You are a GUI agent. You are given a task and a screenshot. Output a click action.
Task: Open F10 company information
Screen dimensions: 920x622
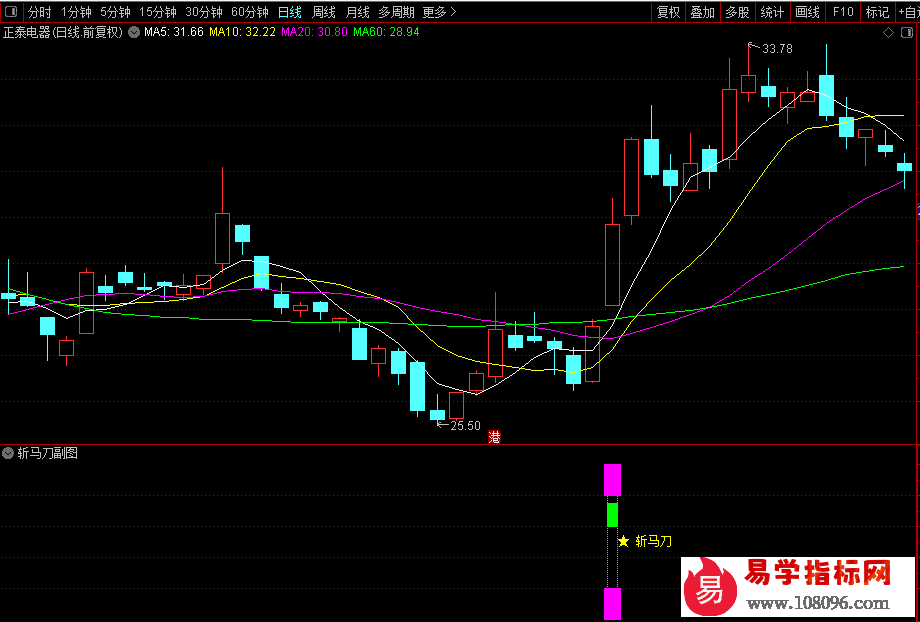843,12
